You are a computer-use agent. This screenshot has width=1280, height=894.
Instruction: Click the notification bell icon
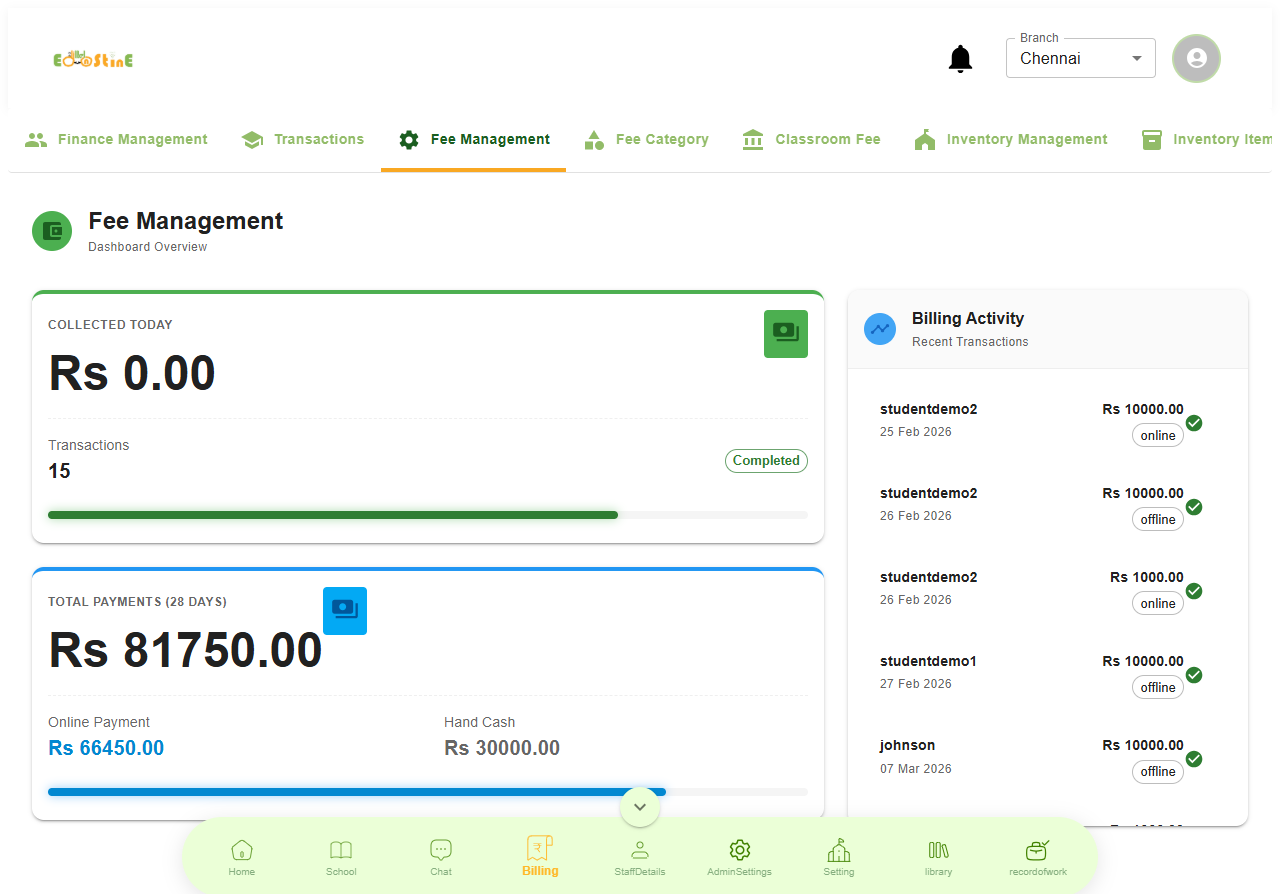pos(960,59)
